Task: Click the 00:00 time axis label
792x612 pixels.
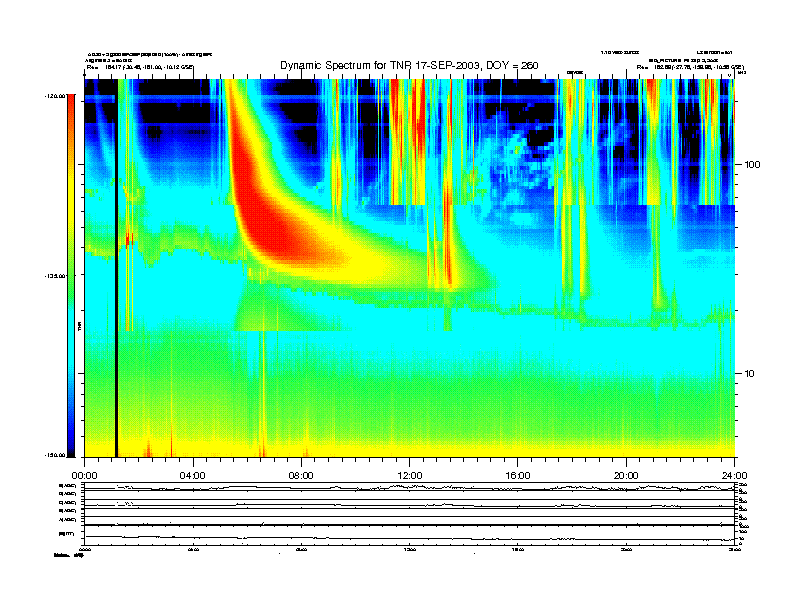Action: 84,476
